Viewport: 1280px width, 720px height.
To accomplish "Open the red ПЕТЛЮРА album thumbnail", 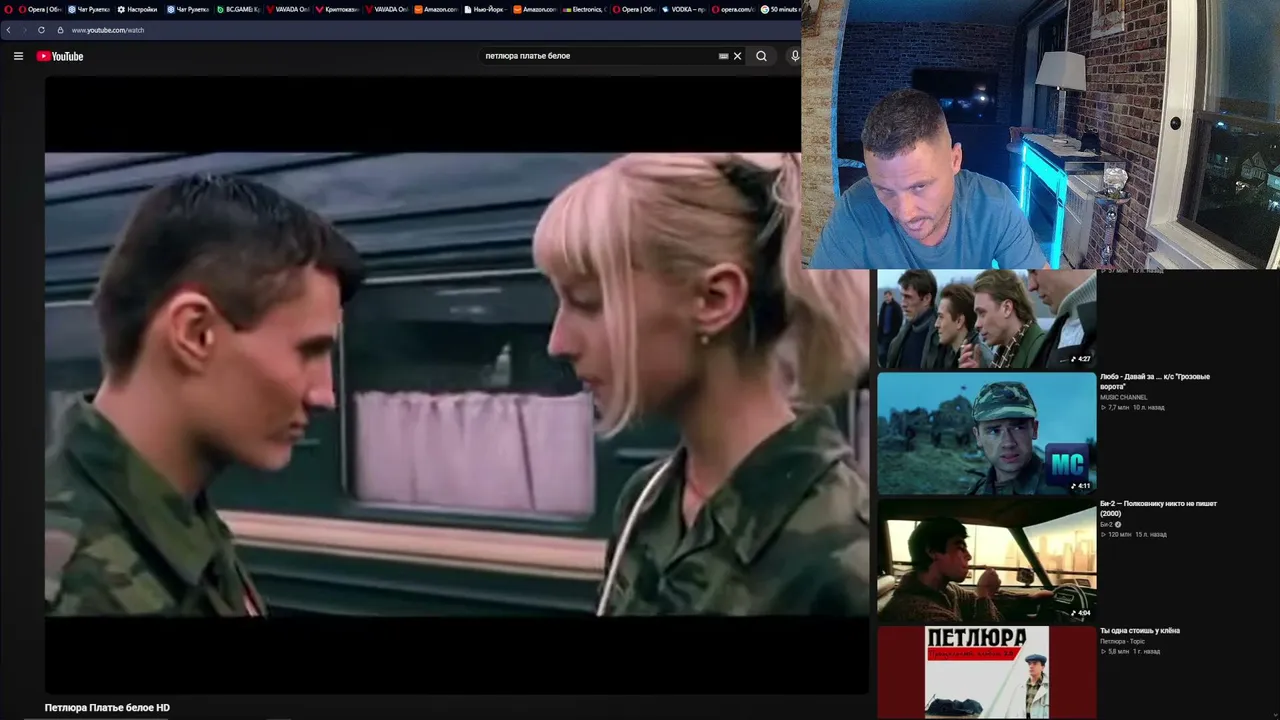I will pos(986,673).
